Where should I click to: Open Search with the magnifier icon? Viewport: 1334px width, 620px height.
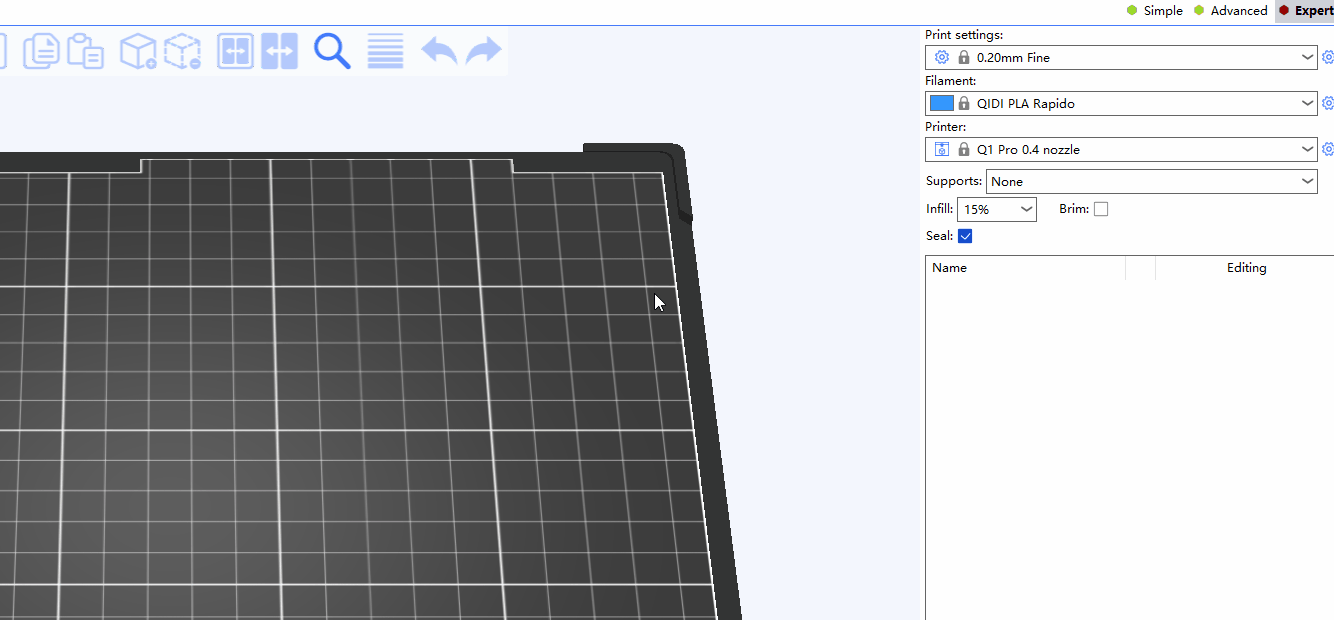click(332, 51)
